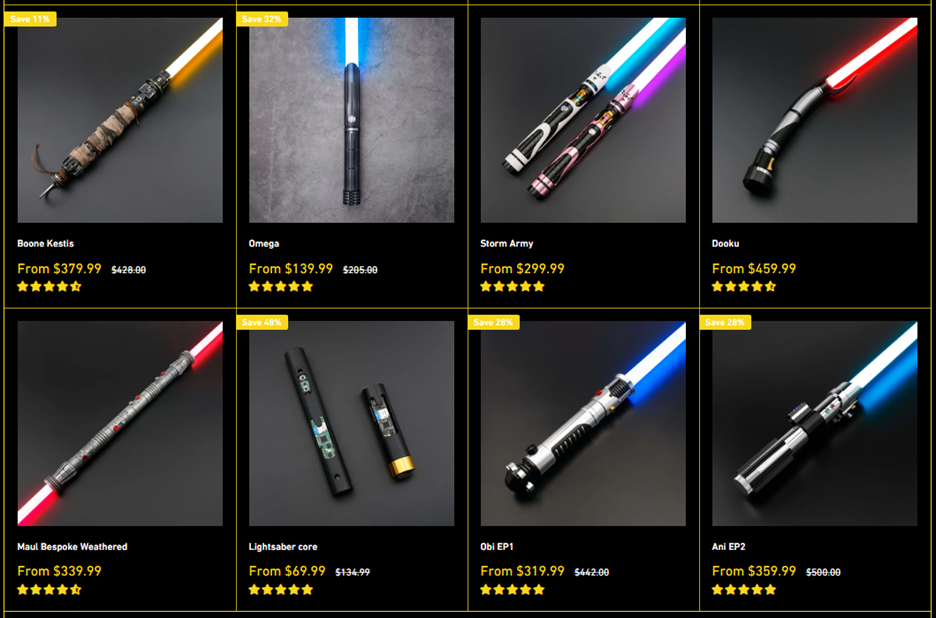936x618 pixels.
Task: Open the Storm Army lightsaber product image
Action: click(x=583, y=120)
